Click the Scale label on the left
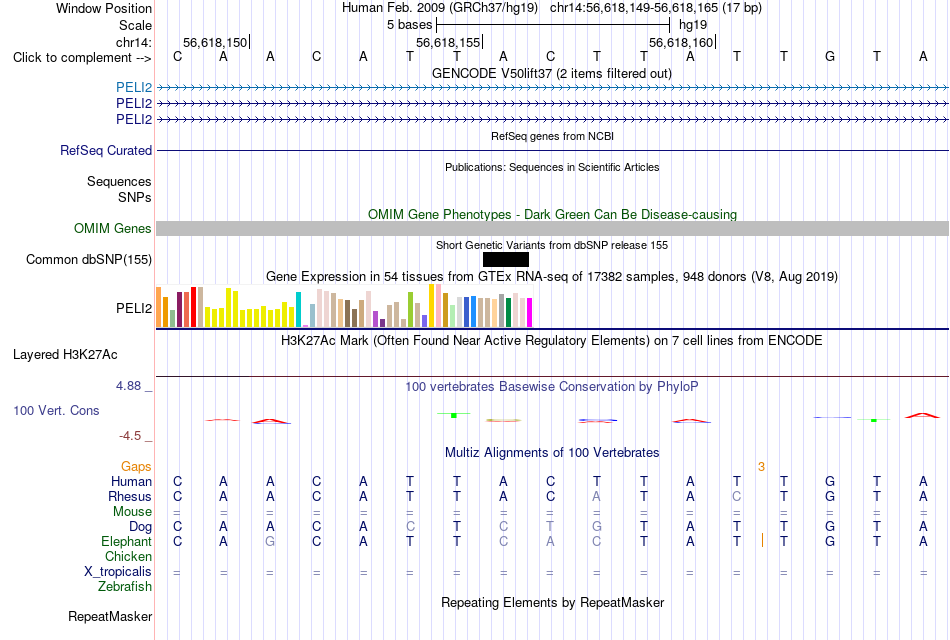The image size is (950, 640). (x=136, y=25)
